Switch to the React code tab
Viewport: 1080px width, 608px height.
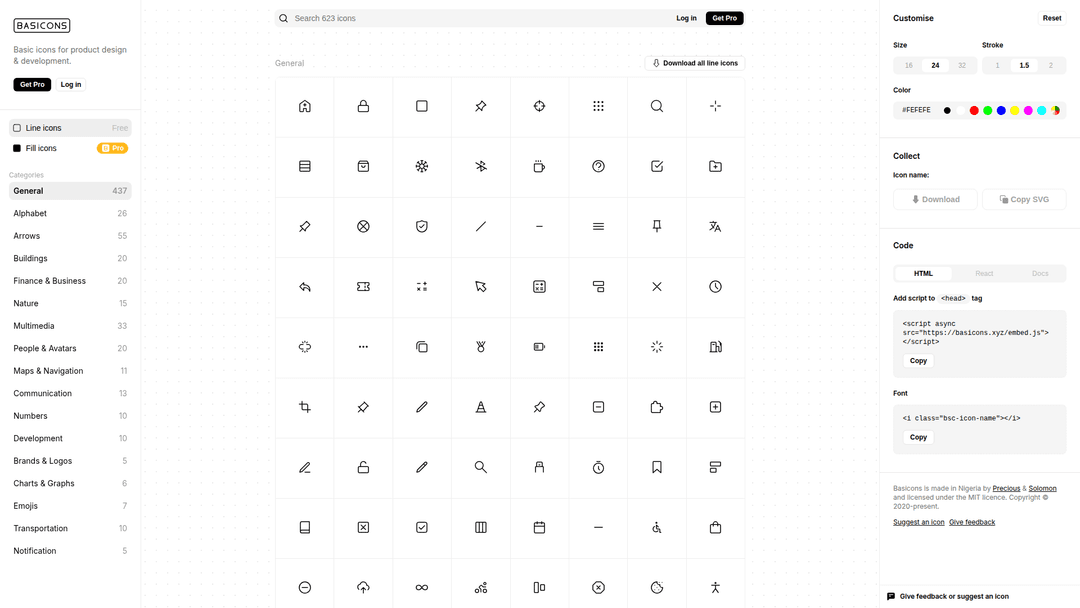984,273
